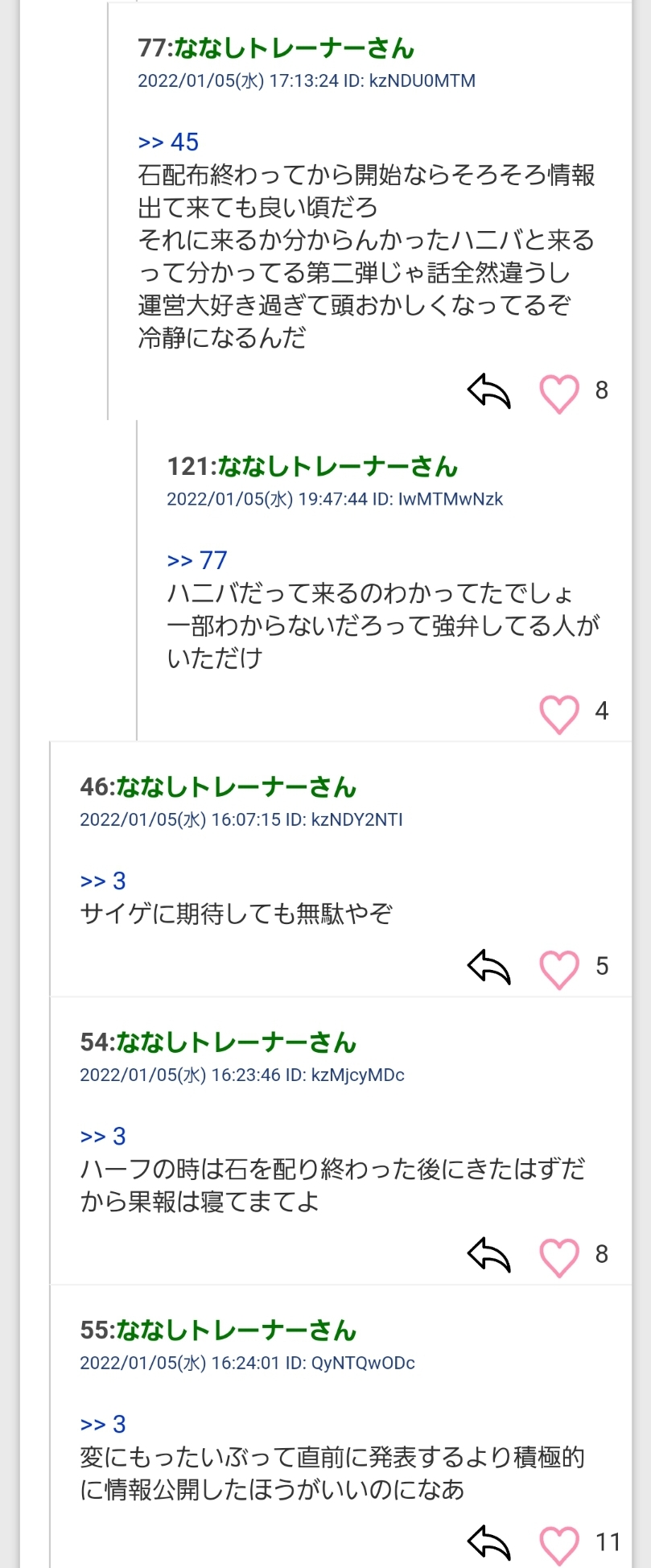Select the timestamp ID kzNDU0MTM on comment 77

(x=307, y=81)
